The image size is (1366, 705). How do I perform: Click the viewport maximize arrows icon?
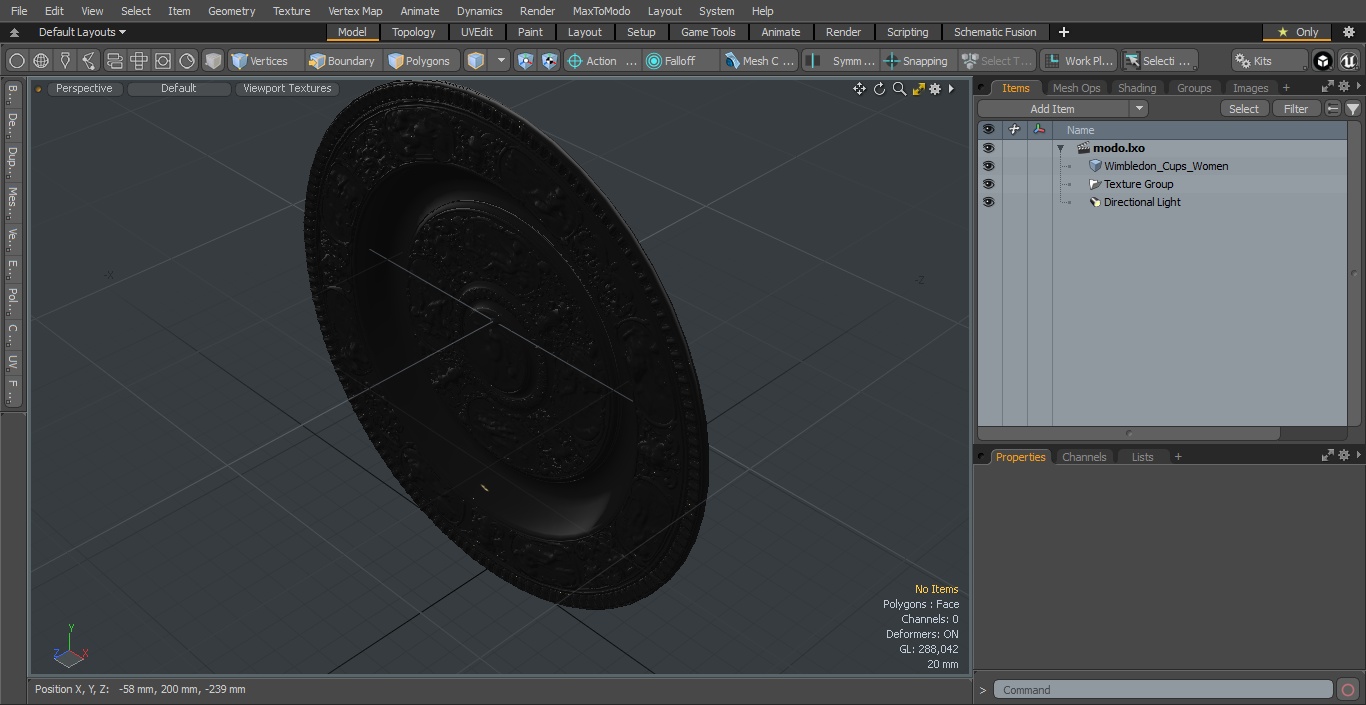click(x=918, y=89)
